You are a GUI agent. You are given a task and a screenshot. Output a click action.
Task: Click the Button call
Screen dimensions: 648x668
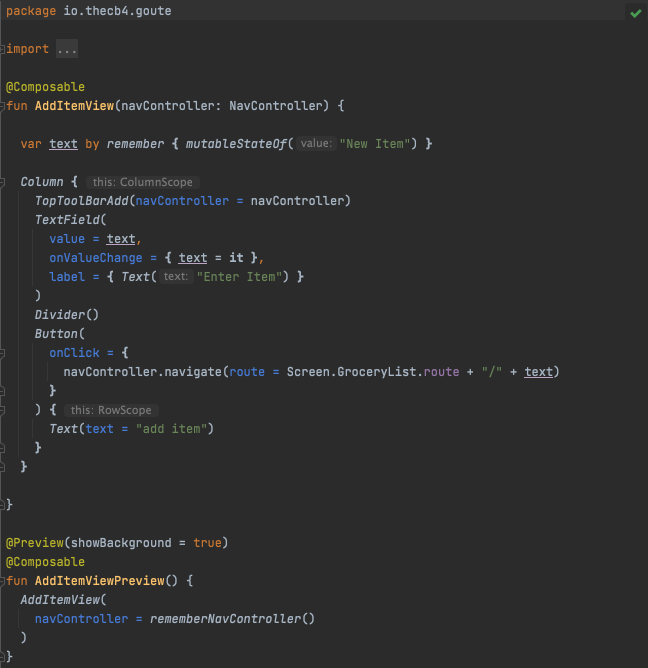coord(56,334)
